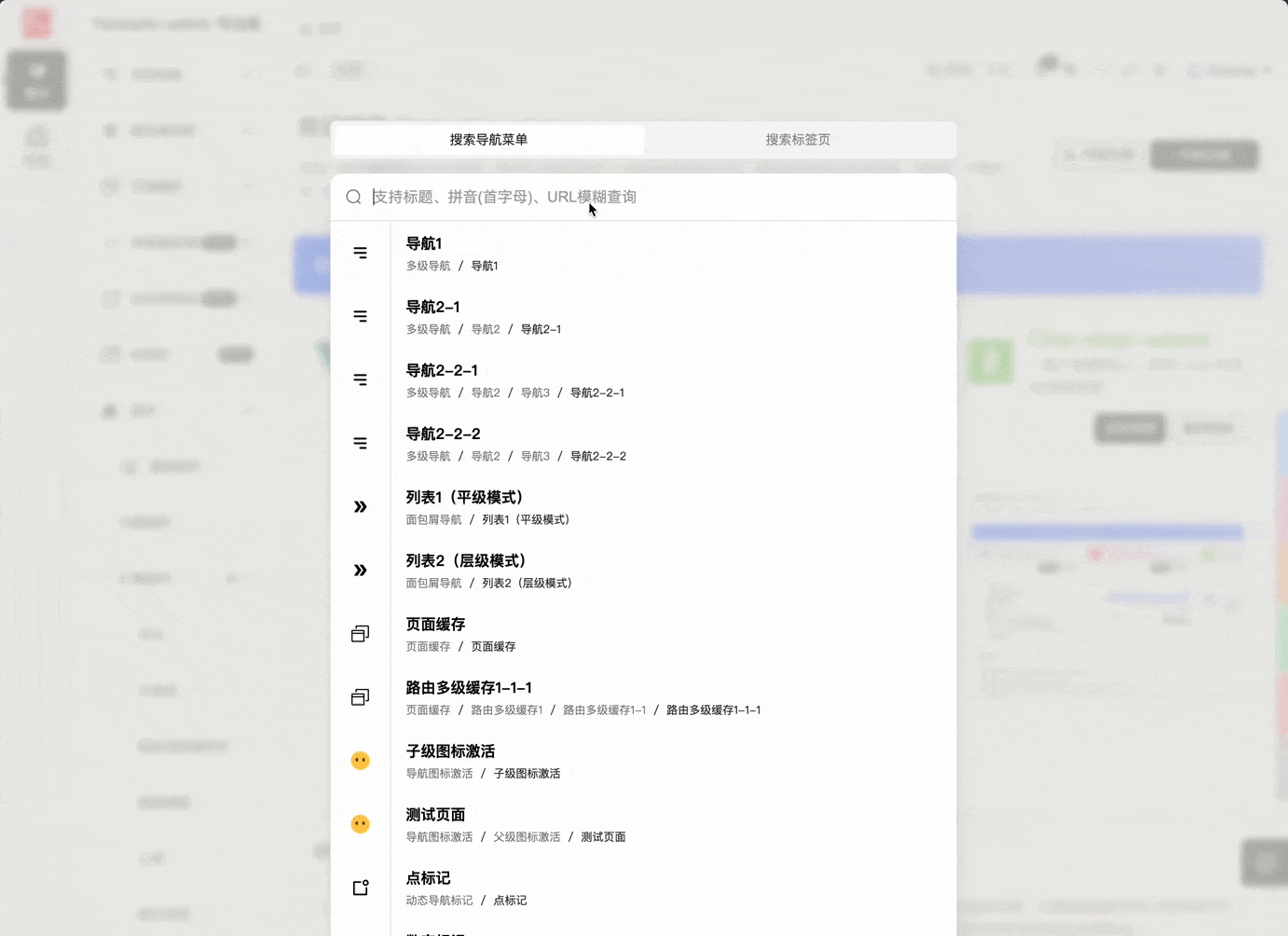Click the emoji face icon beside 测试页面
The image size is (1288, 936).
coord(361,823)
